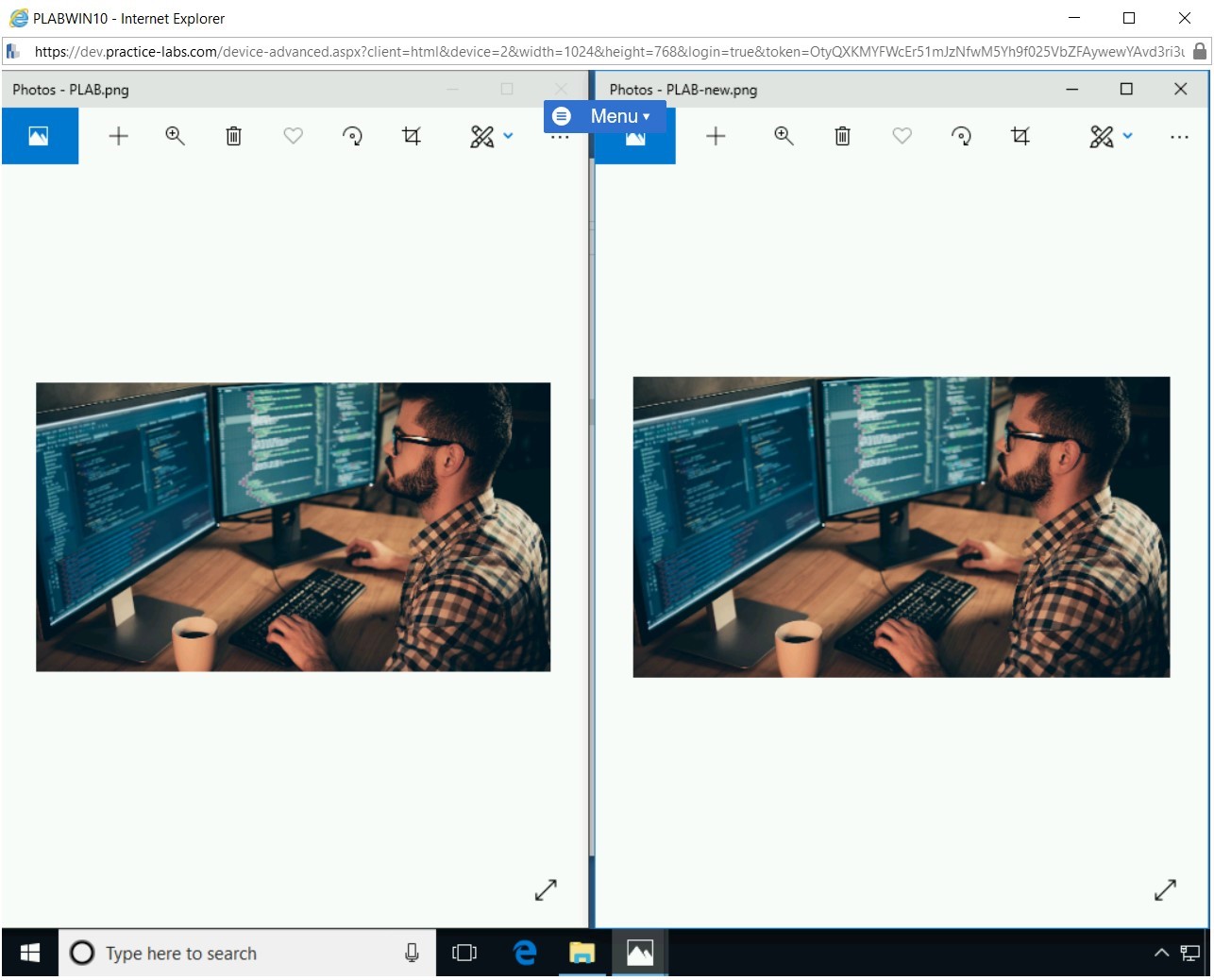Delete PLAB-new.png with the trash icon

(842, 137)
